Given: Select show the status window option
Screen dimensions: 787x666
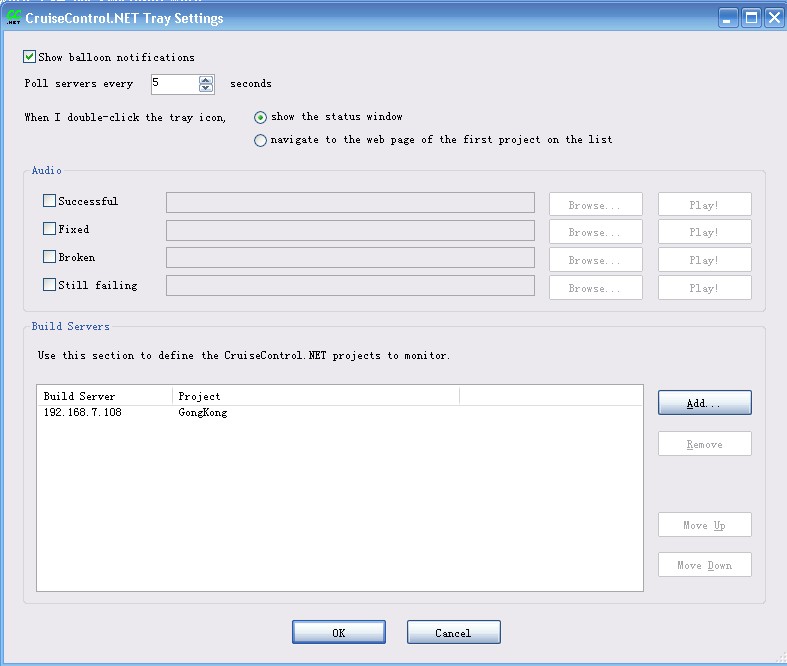Looking at the screenshot, I should pos(260,117).
